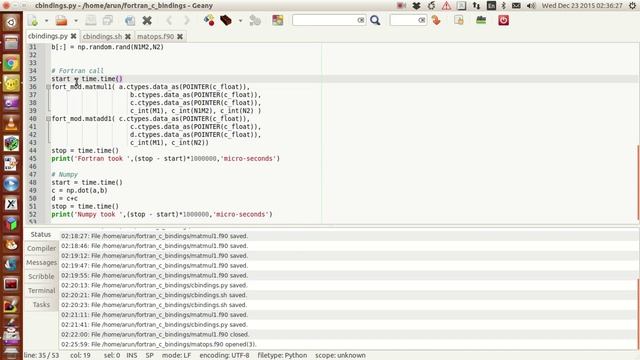
Task: Click the Save all files icon
Action: (x=108, y=20)
